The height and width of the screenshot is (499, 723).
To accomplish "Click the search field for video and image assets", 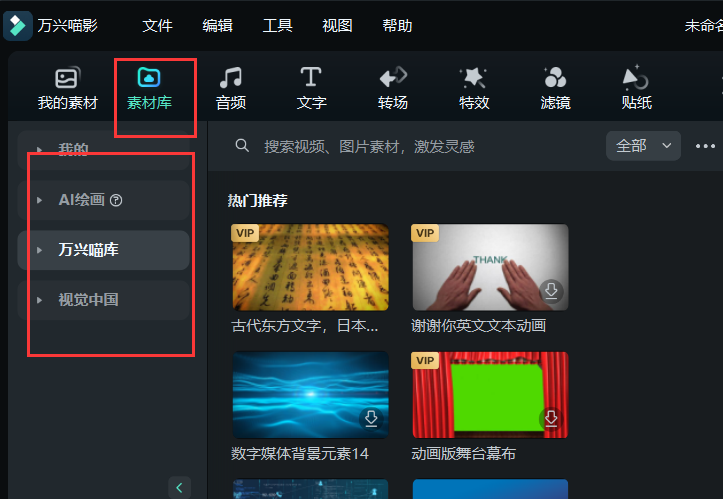I will [x=369, y=146].
